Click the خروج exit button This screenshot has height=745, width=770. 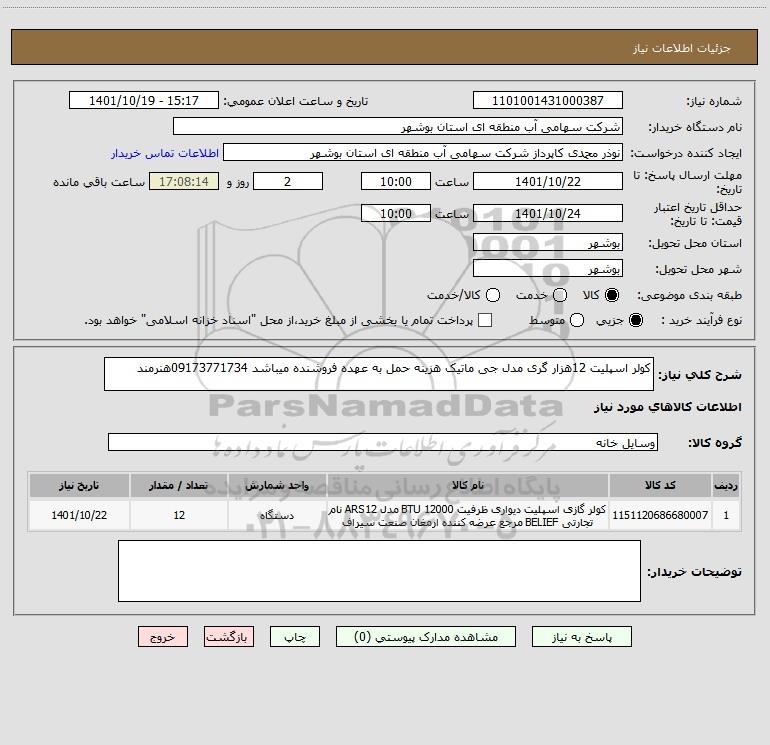pos(163,636)
